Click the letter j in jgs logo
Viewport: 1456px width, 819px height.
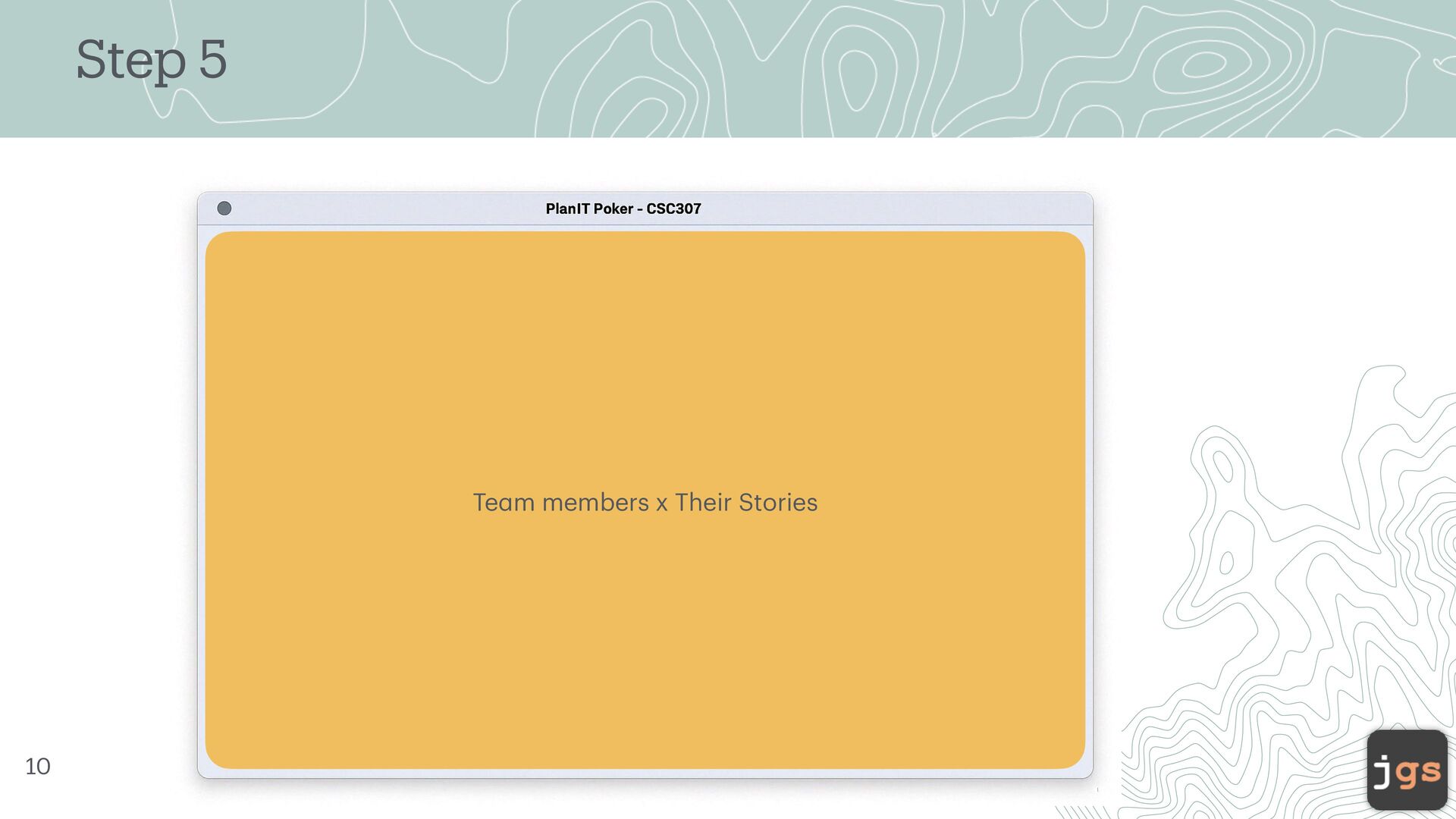pos(1383,773)
